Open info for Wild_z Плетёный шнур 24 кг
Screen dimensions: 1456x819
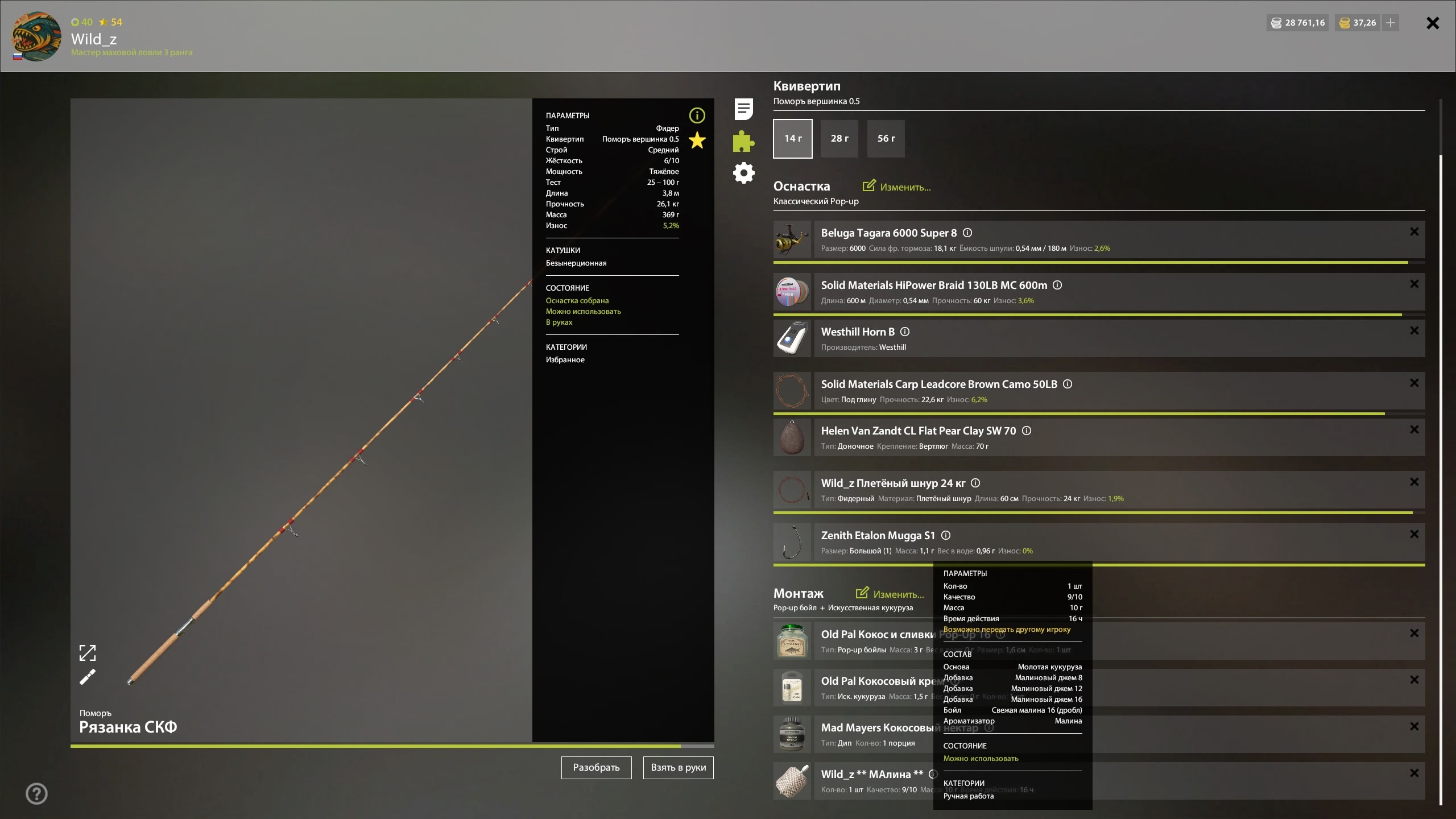[975, 483]
